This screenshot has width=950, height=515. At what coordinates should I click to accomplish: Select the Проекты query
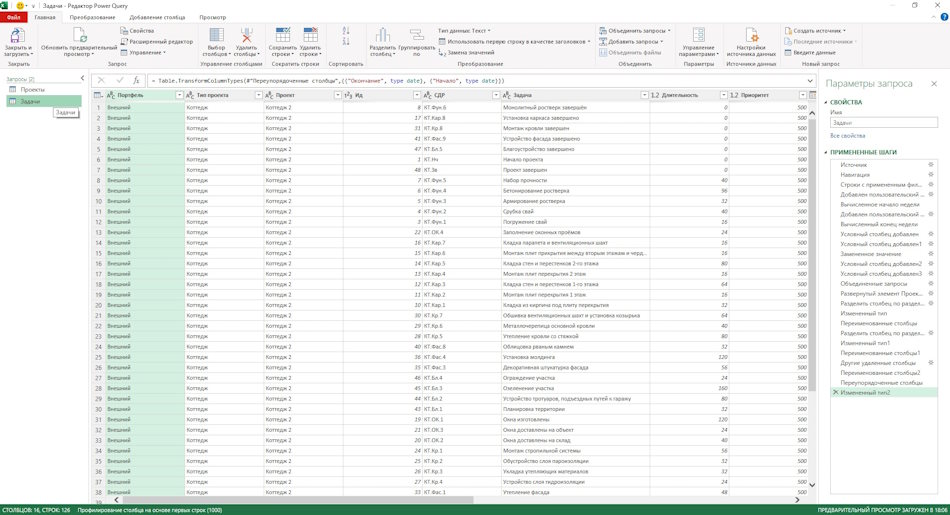tap(44, 90)
